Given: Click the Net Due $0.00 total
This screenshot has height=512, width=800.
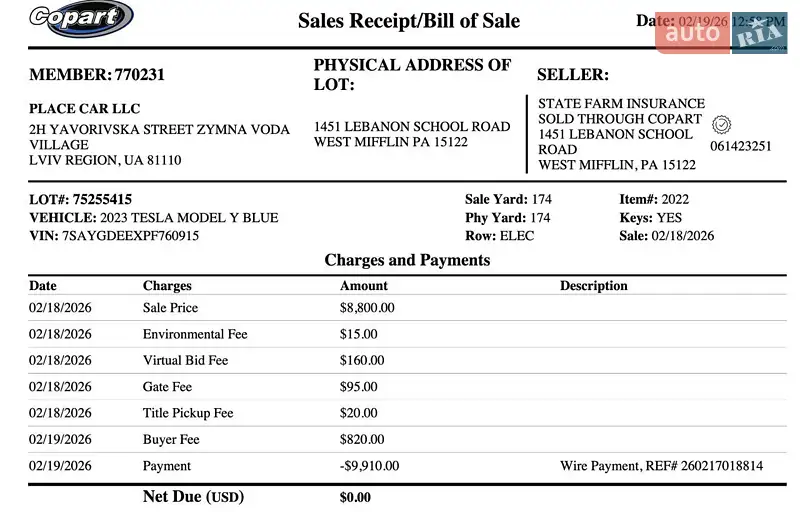Looking at the screenshot, I should [x=355, y=497].
